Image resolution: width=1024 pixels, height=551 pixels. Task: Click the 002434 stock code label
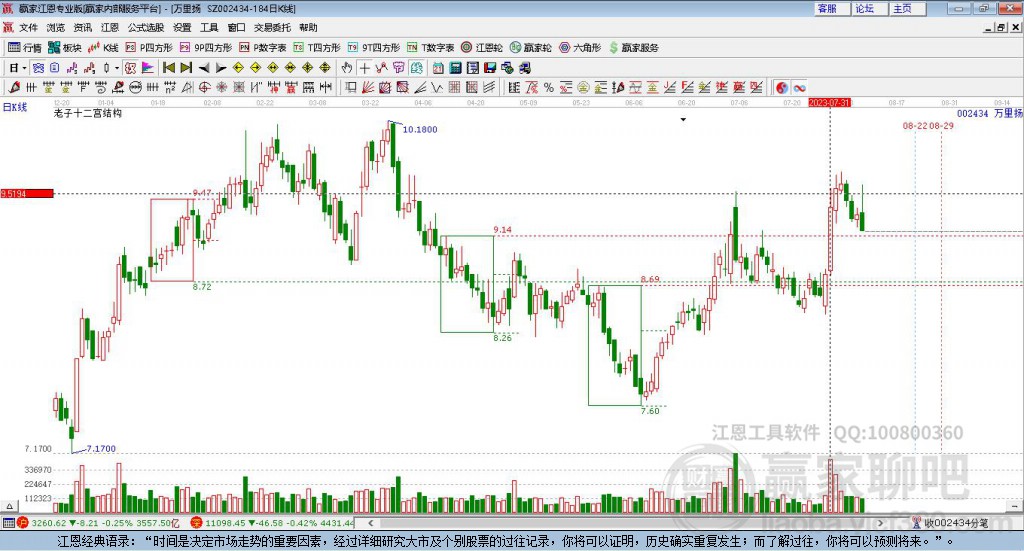click(x=972, y=114)
